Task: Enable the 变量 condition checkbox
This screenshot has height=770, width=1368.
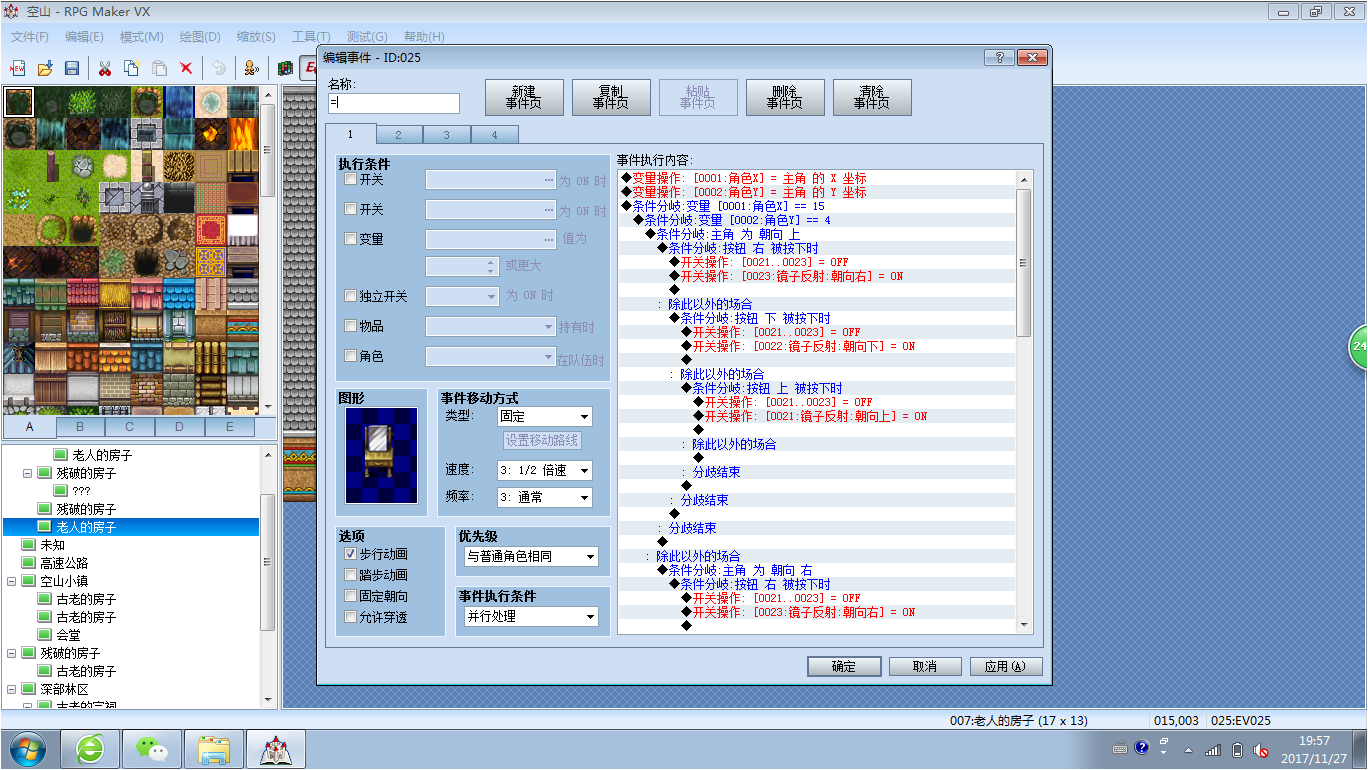Action: click(350, 239)
